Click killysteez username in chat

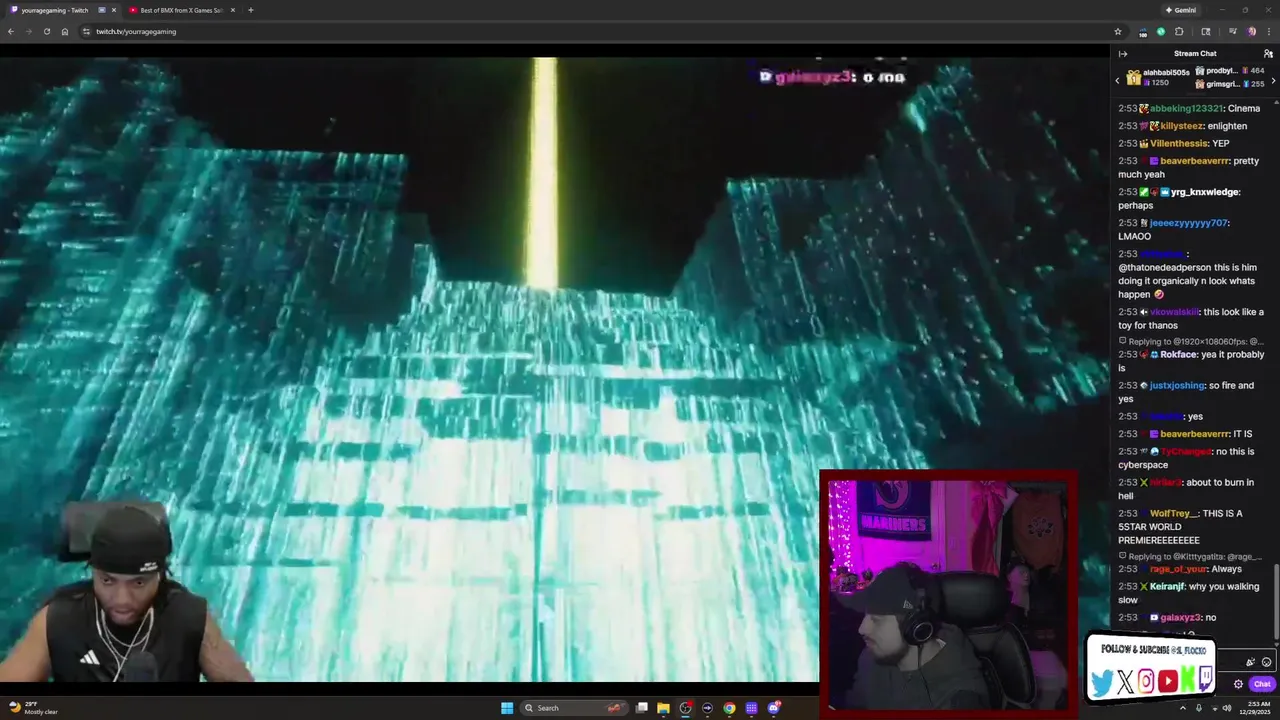1180,126
